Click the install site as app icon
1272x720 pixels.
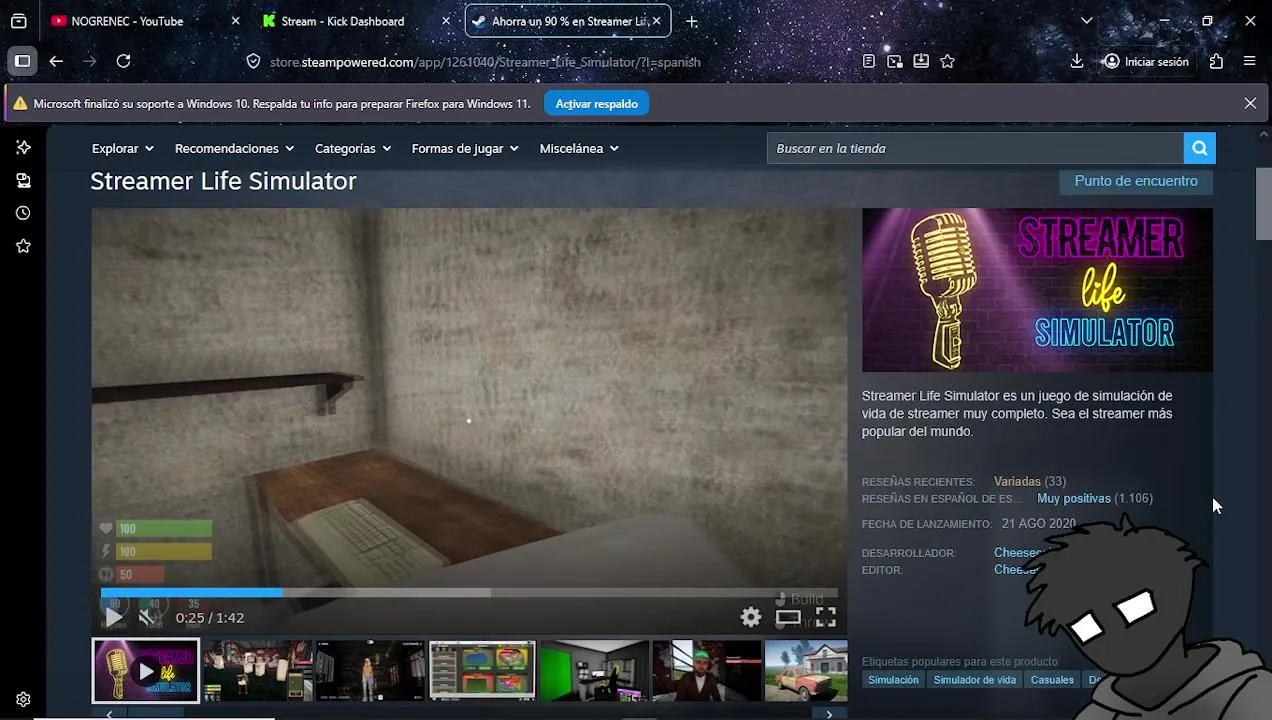coord(921,61)
